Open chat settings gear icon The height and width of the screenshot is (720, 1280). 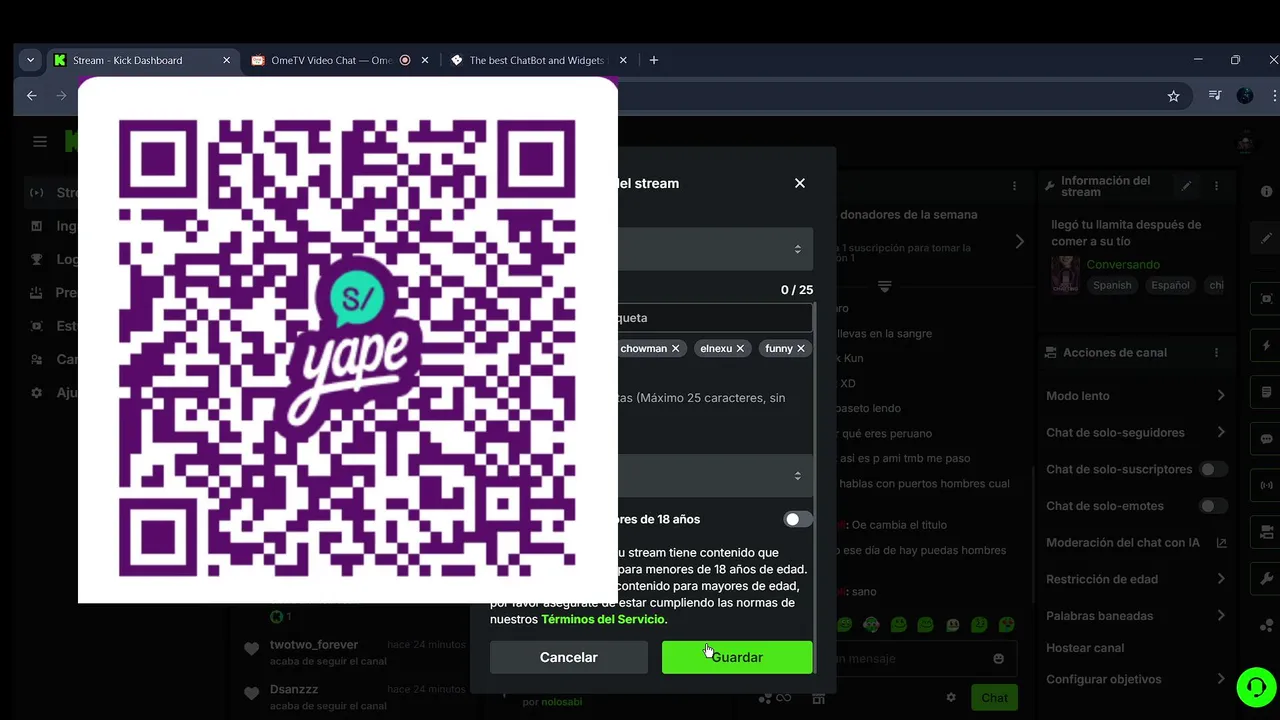pos(951,697)
